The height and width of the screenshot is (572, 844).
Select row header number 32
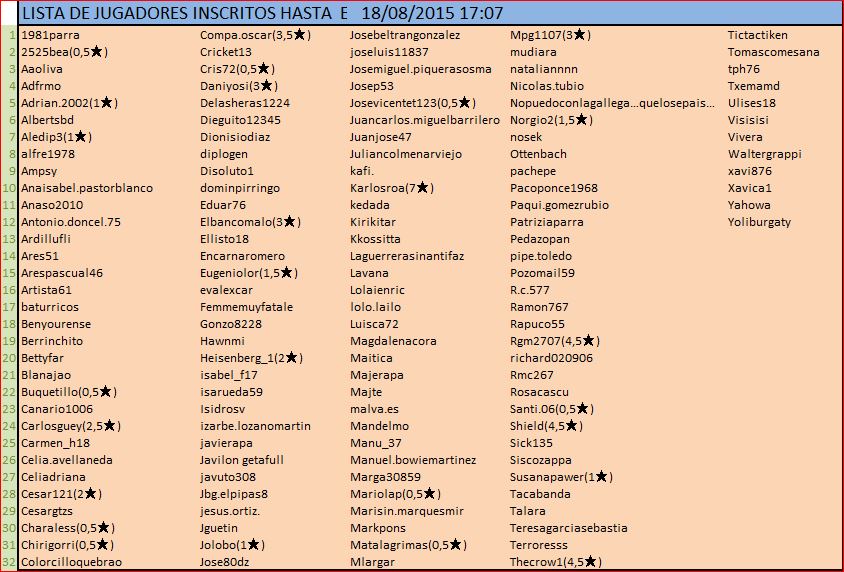(9, 562)
